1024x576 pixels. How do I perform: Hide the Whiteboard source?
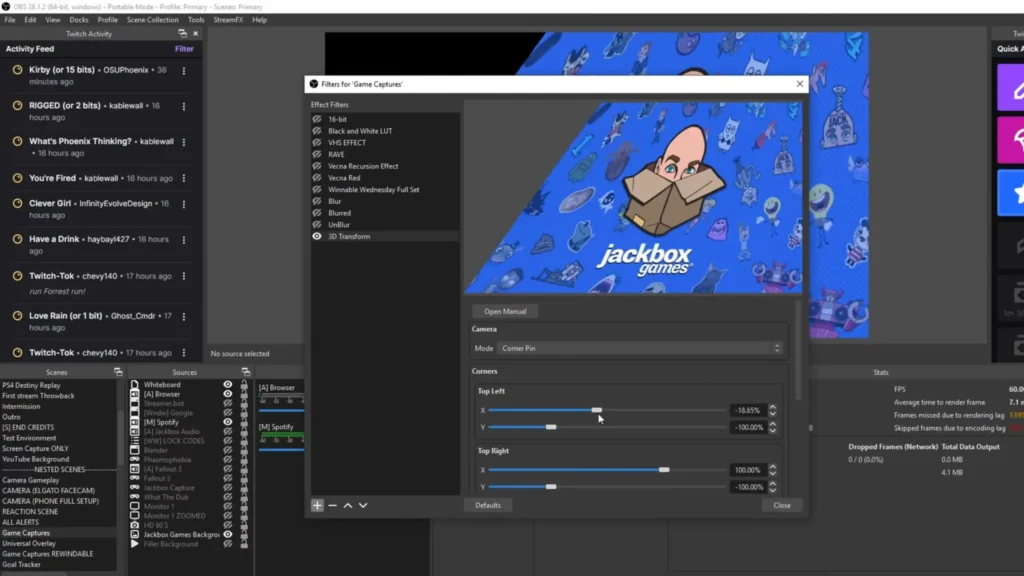[227, 385]
